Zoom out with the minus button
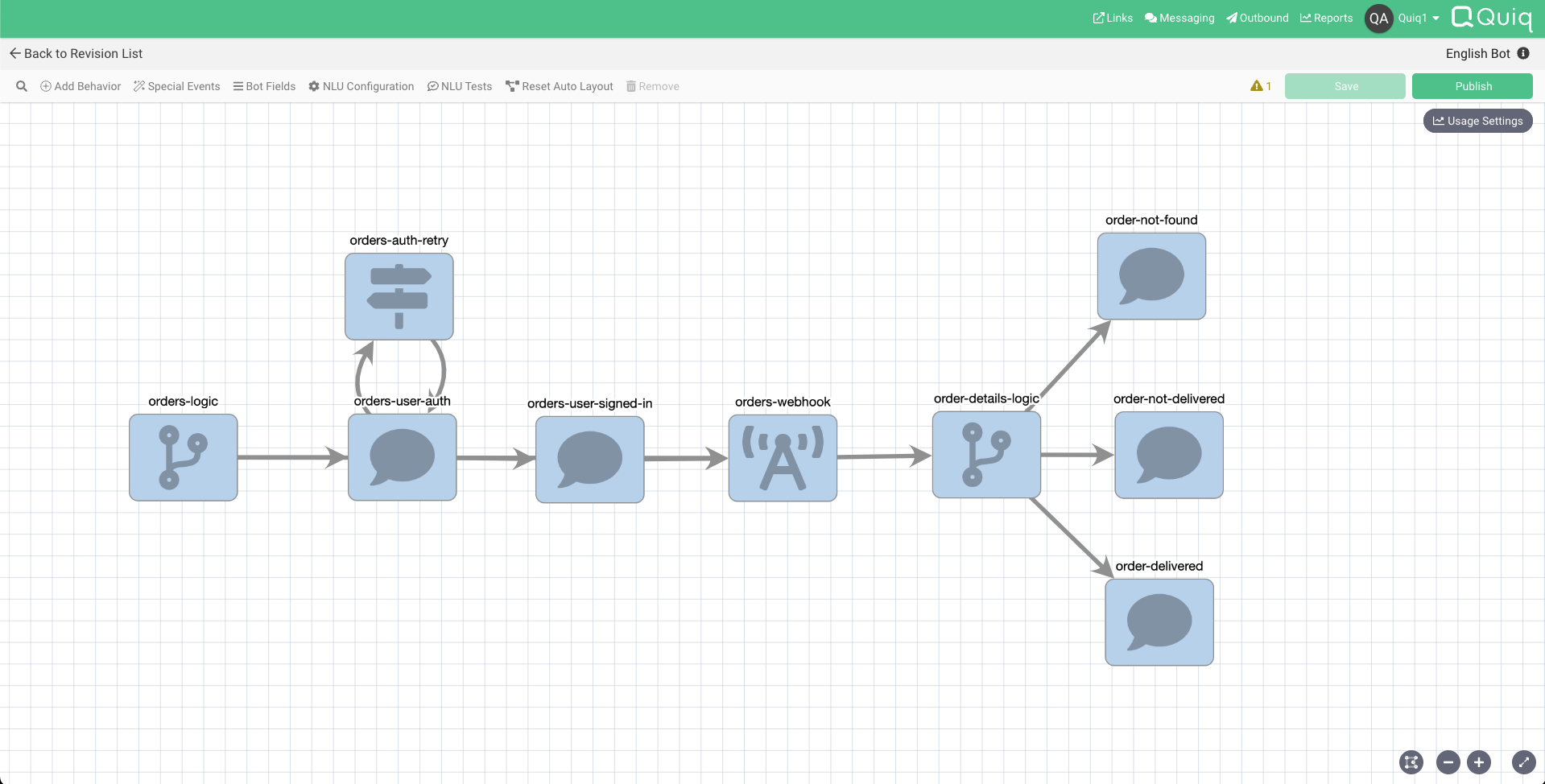The width and height of the screenshot is (1545, 784). (1448, 761)
